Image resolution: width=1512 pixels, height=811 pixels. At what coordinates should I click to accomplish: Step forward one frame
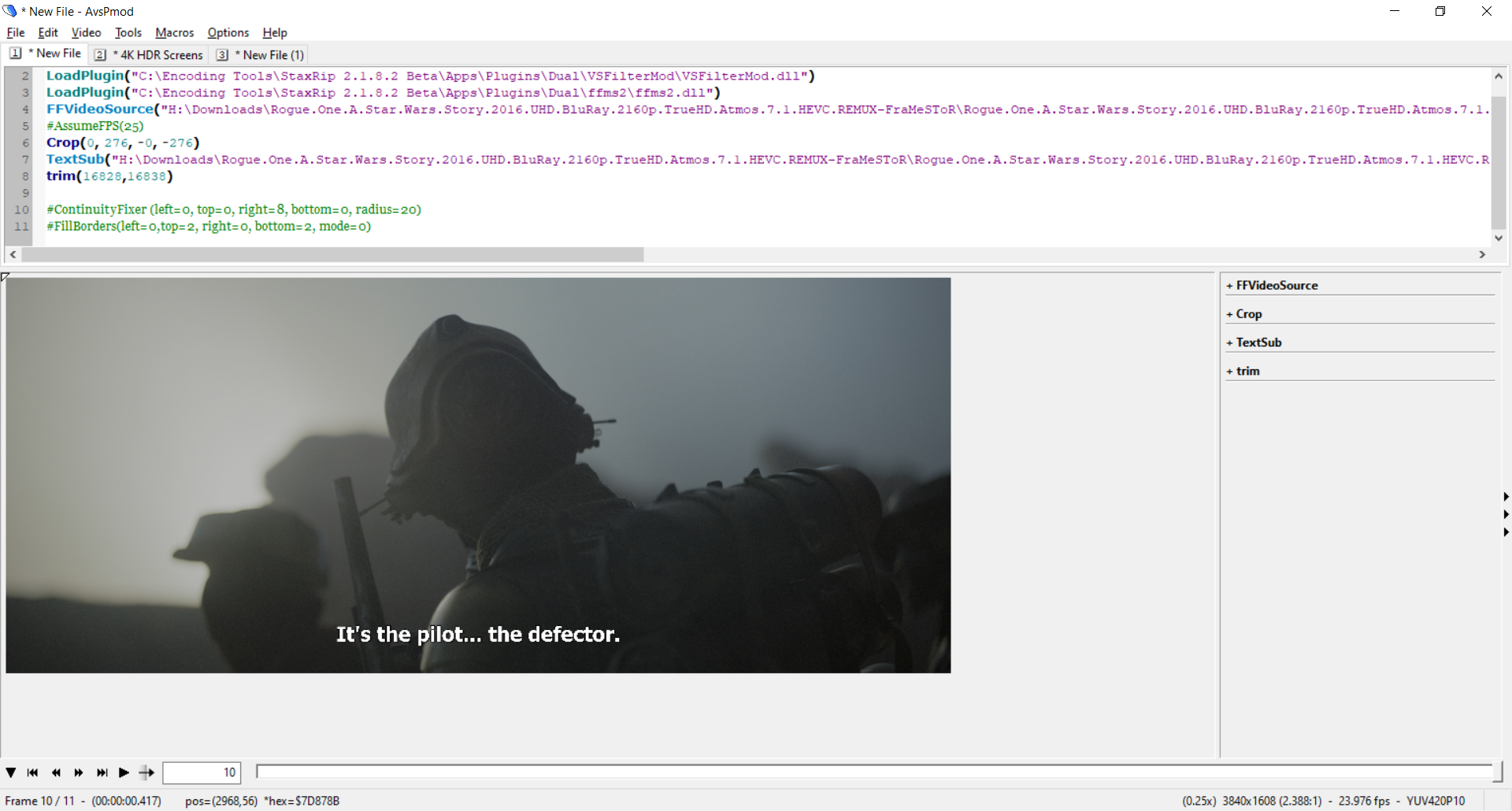click(78, 772)
